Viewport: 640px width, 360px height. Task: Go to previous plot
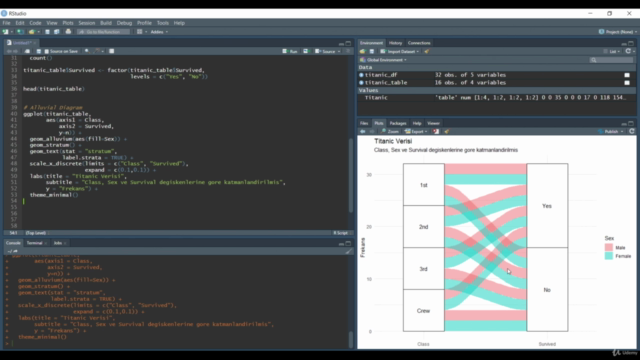click(x=362, y=131)
